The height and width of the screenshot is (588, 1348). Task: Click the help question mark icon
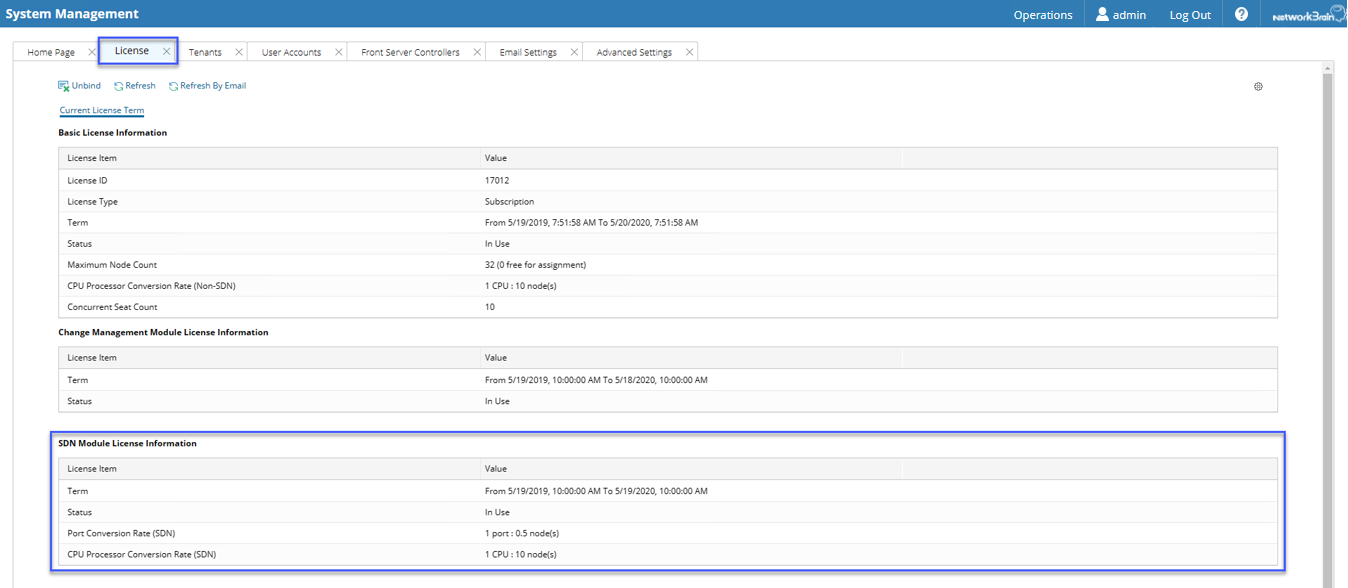(x=1241, y=14)
